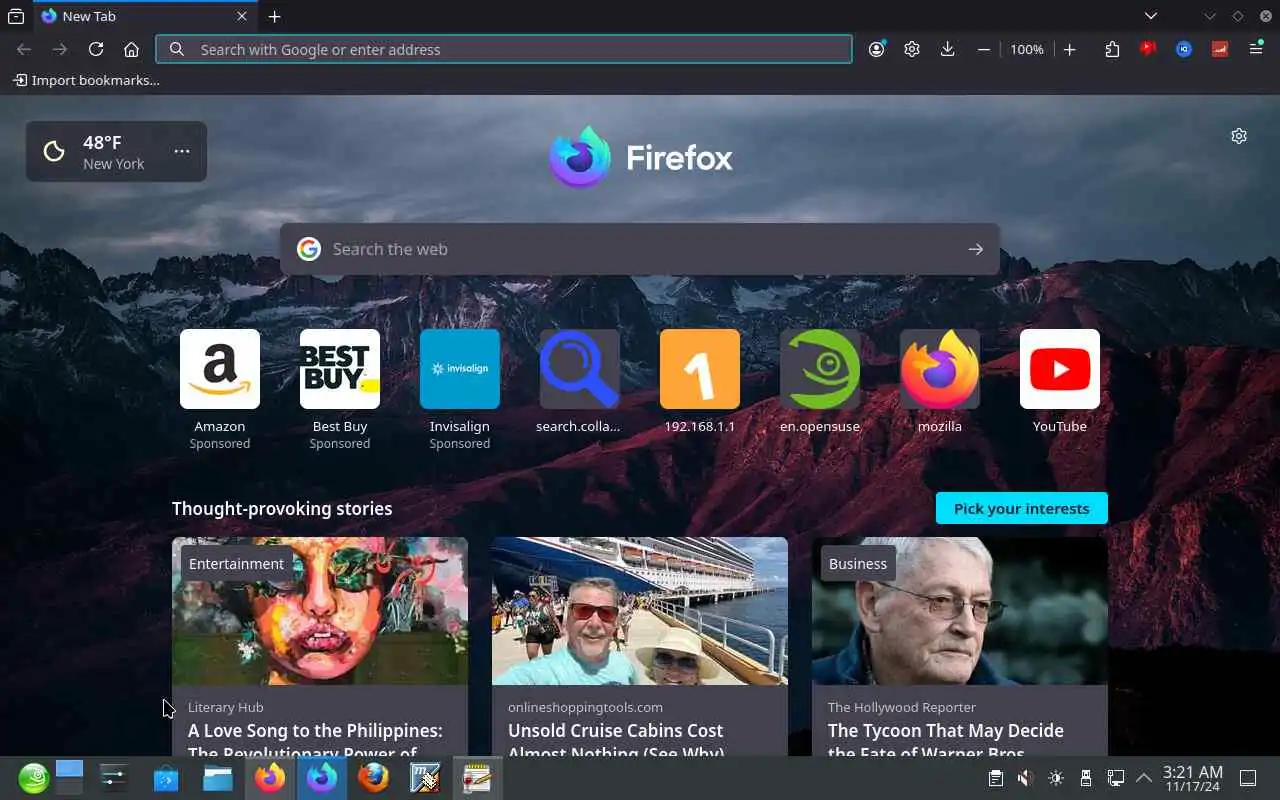Open the removable USB devices tray icon
The height and width of the screenshot is (800, 1280).
[x=1086, y=778]
